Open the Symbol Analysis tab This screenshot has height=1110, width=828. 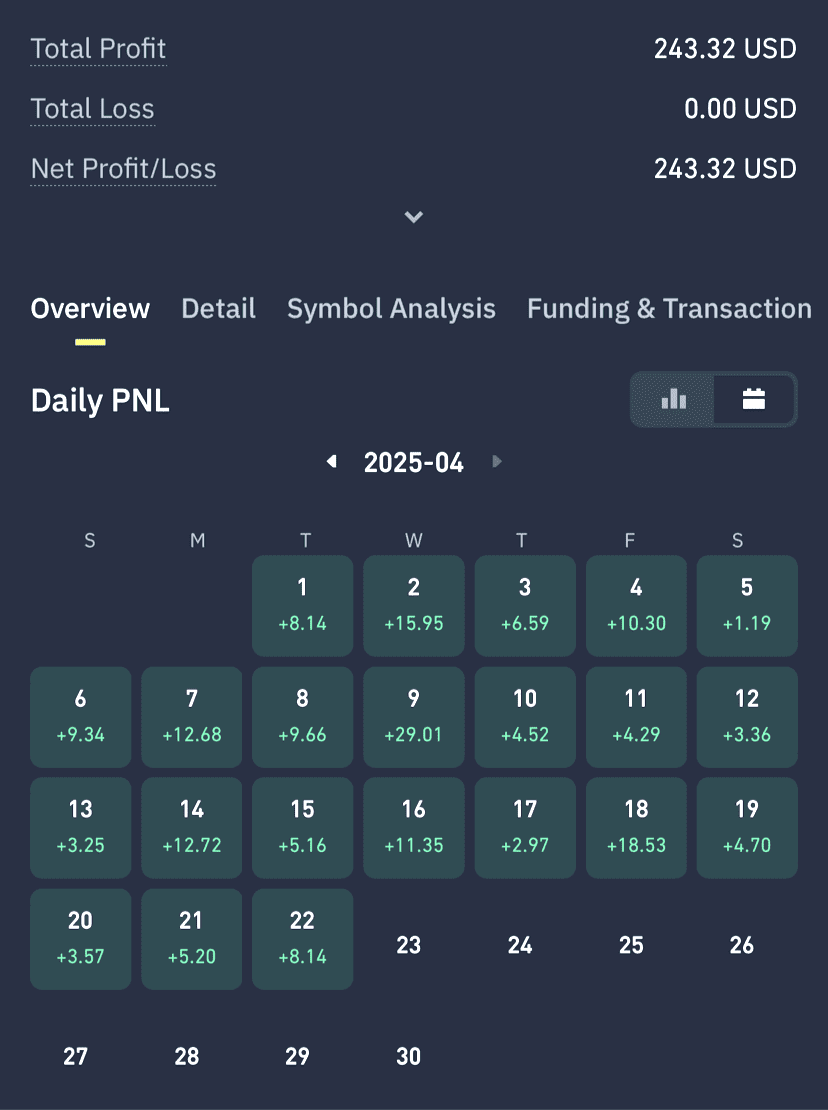pyautogui.click(x=391, y=309)
